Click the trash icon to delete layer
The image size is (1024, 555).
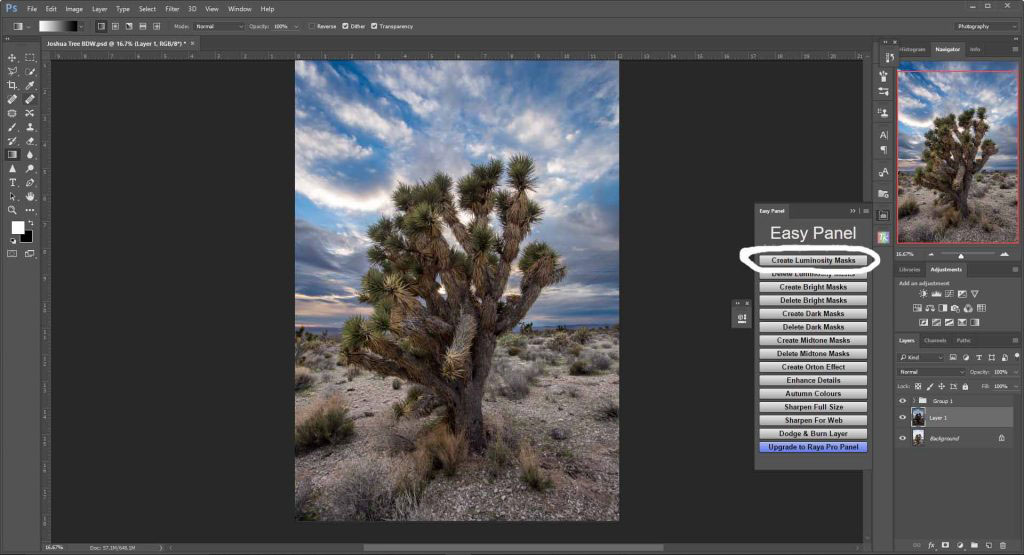point(1003,545)
